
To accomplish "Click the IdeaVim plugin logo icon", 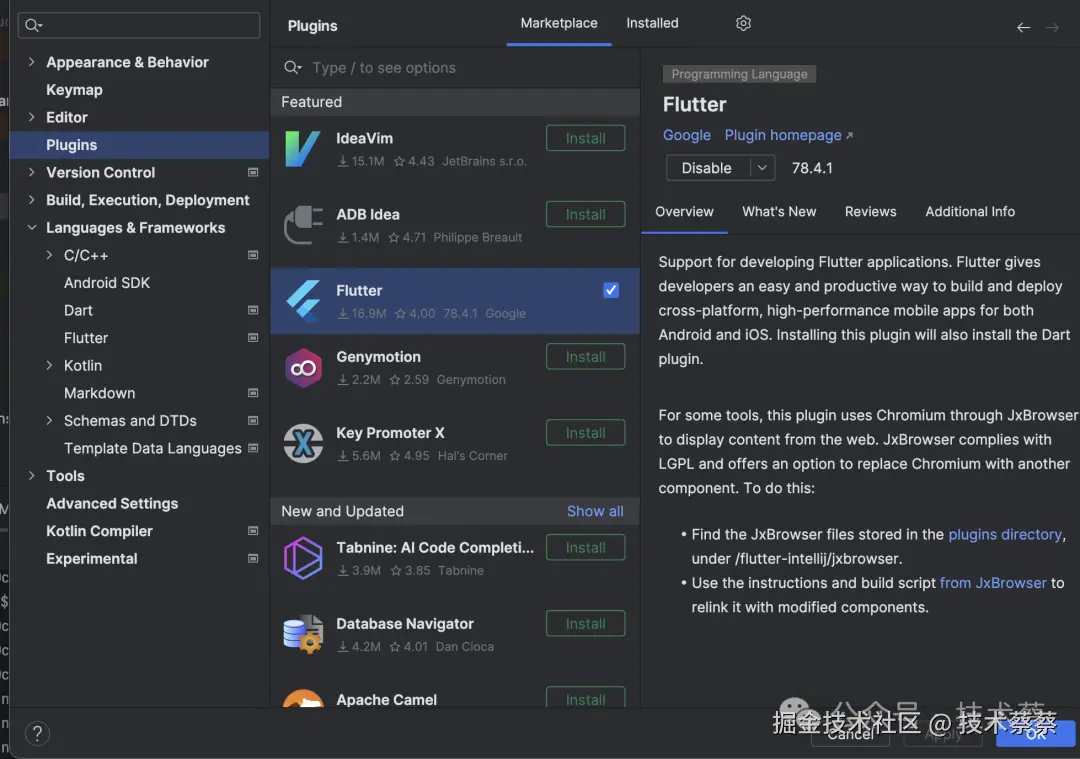I will (302, 149).
